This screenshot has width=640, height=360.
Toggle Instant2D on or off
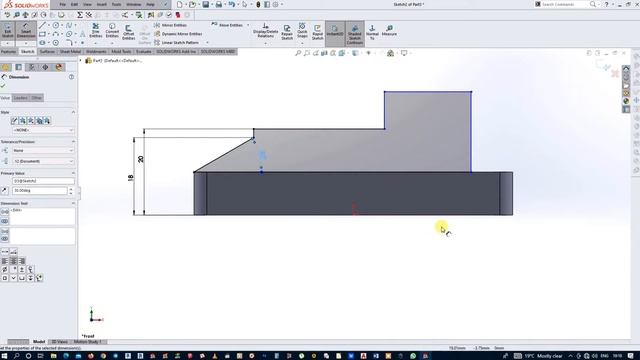pyautogui.click(x=335, y=33)
